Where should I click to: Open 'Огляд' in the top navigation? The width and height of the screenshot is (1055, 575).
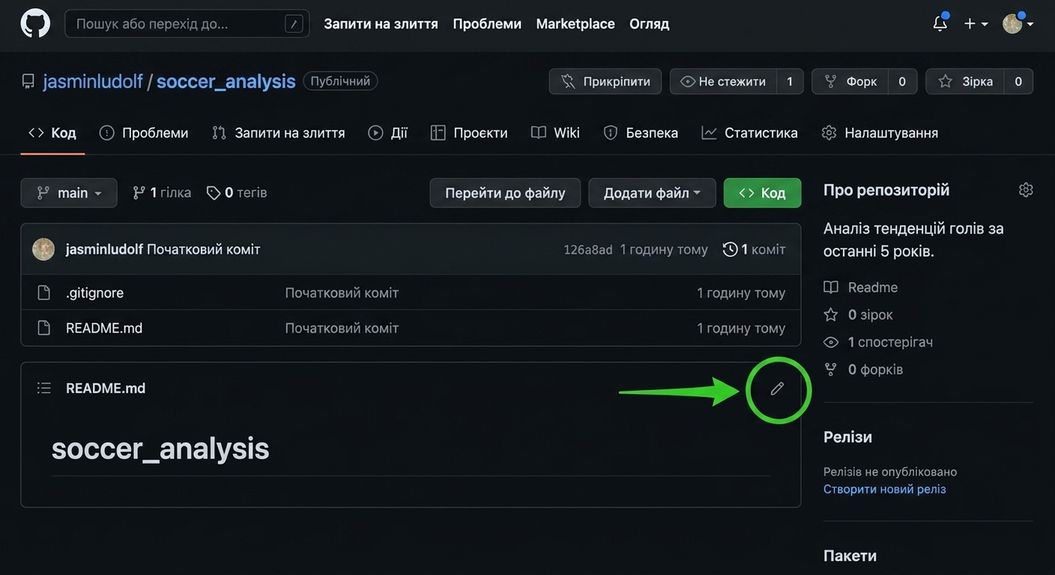pyautogui.click(x=649, y=24)
